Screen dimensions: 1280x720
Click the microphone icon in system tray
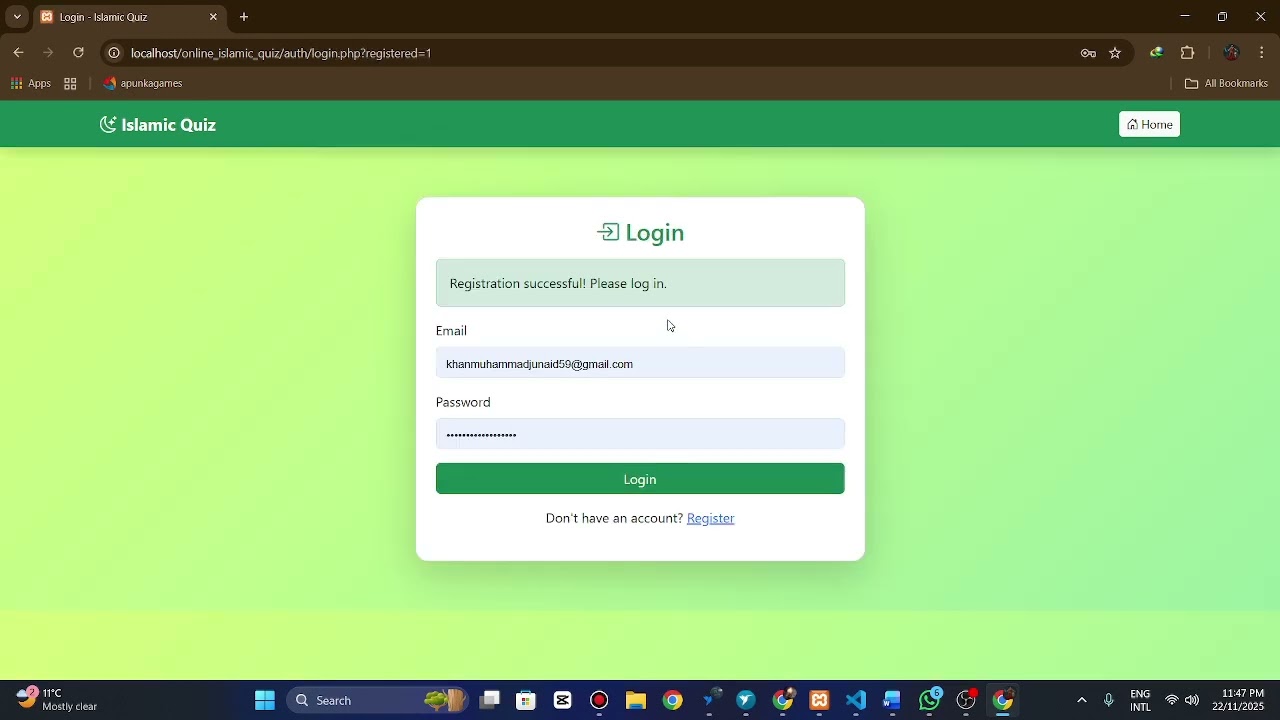pos(1108,700)
